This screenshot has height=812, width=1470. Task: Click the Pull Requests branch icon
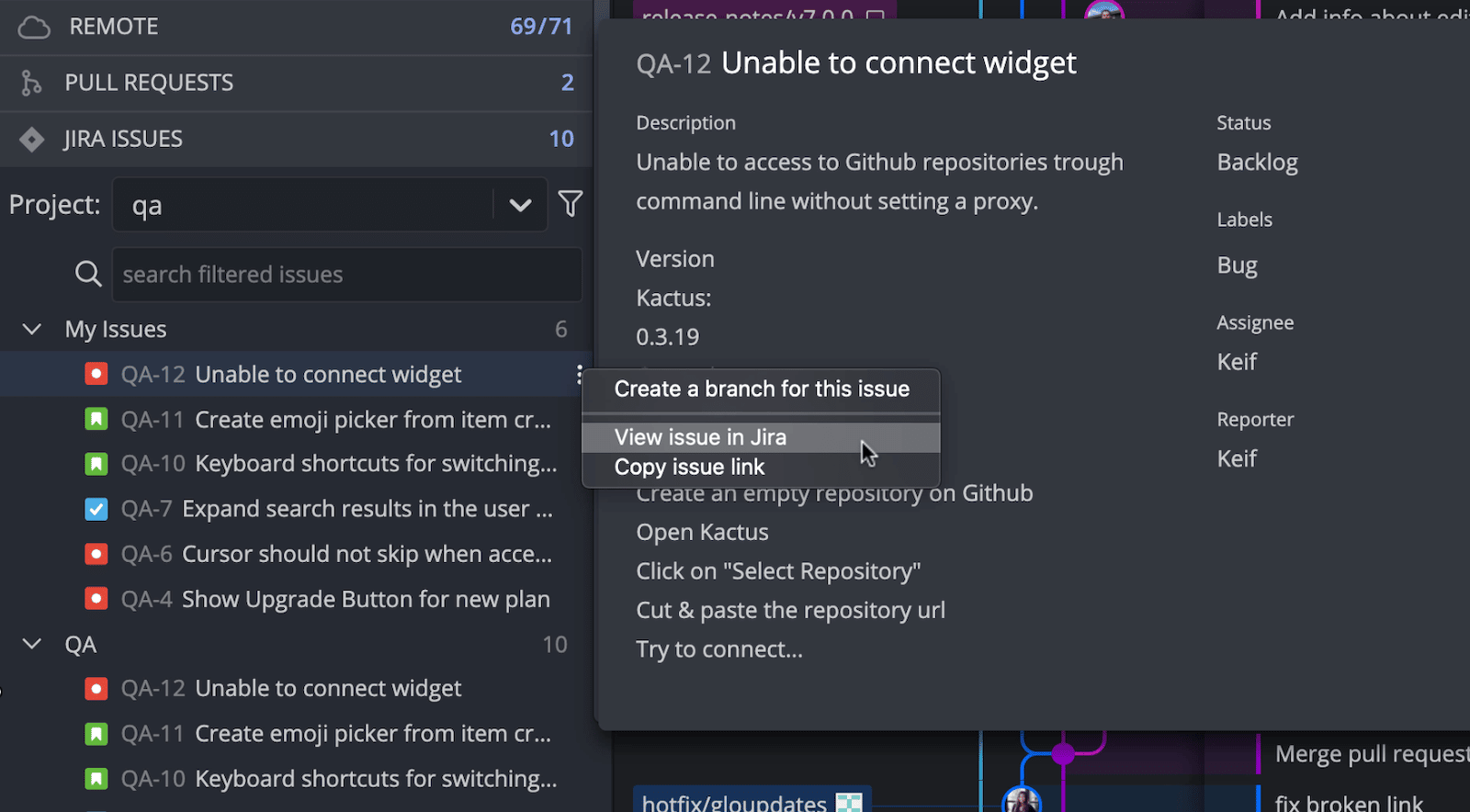(32, 84)
